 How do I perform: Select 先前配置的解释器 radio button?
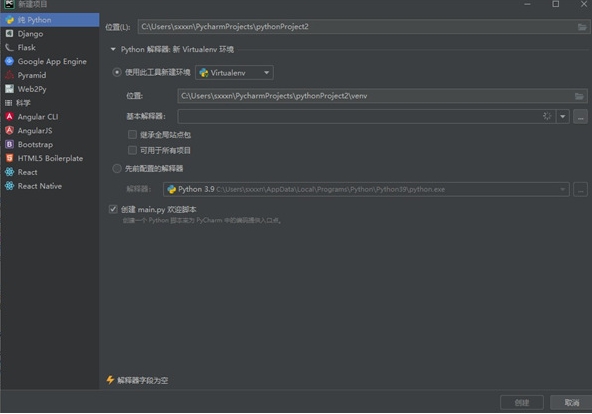pos(117,168)
